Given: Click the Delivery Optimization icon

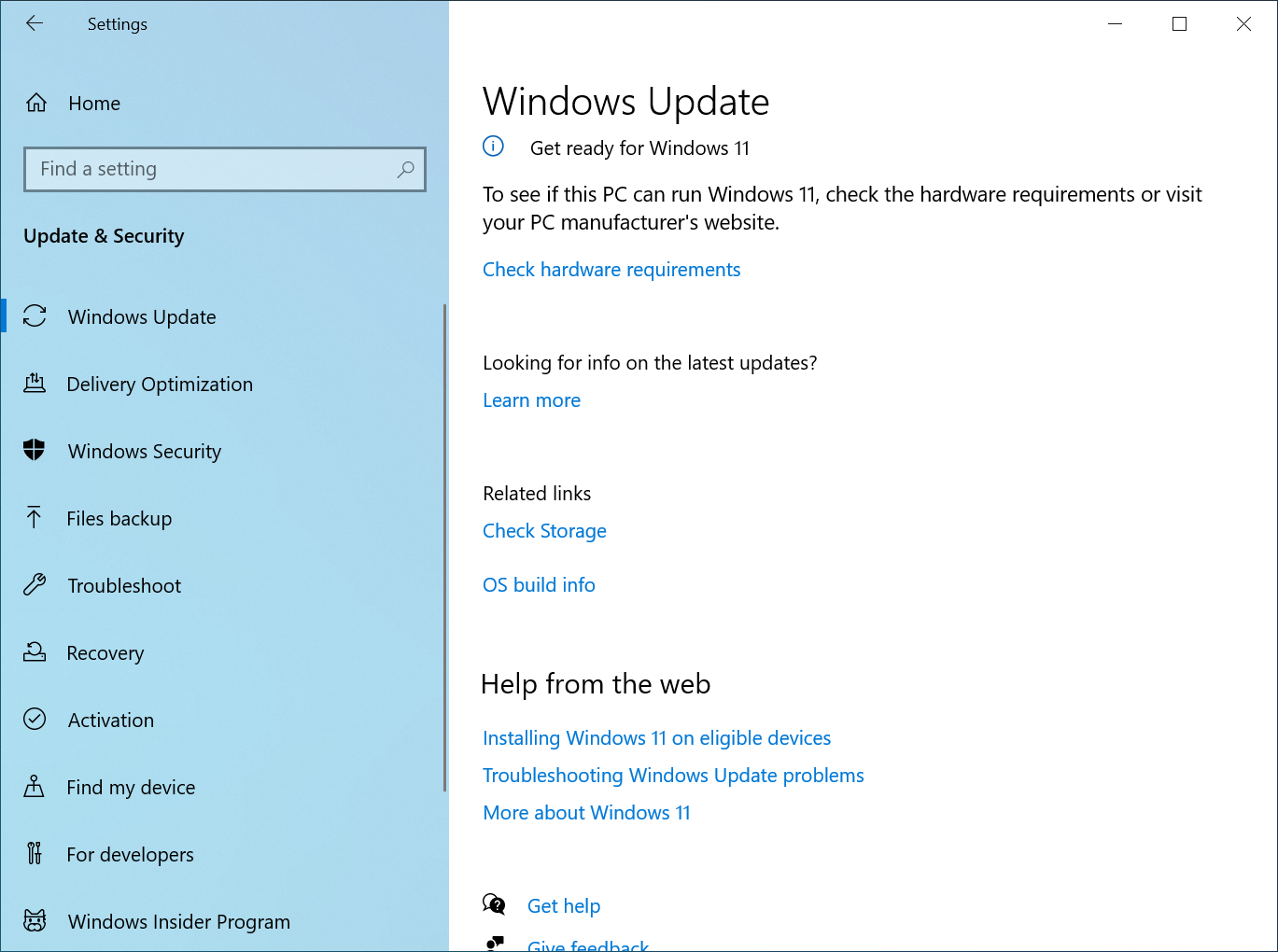Looking at the screenshot, I should tap(35, 384).
